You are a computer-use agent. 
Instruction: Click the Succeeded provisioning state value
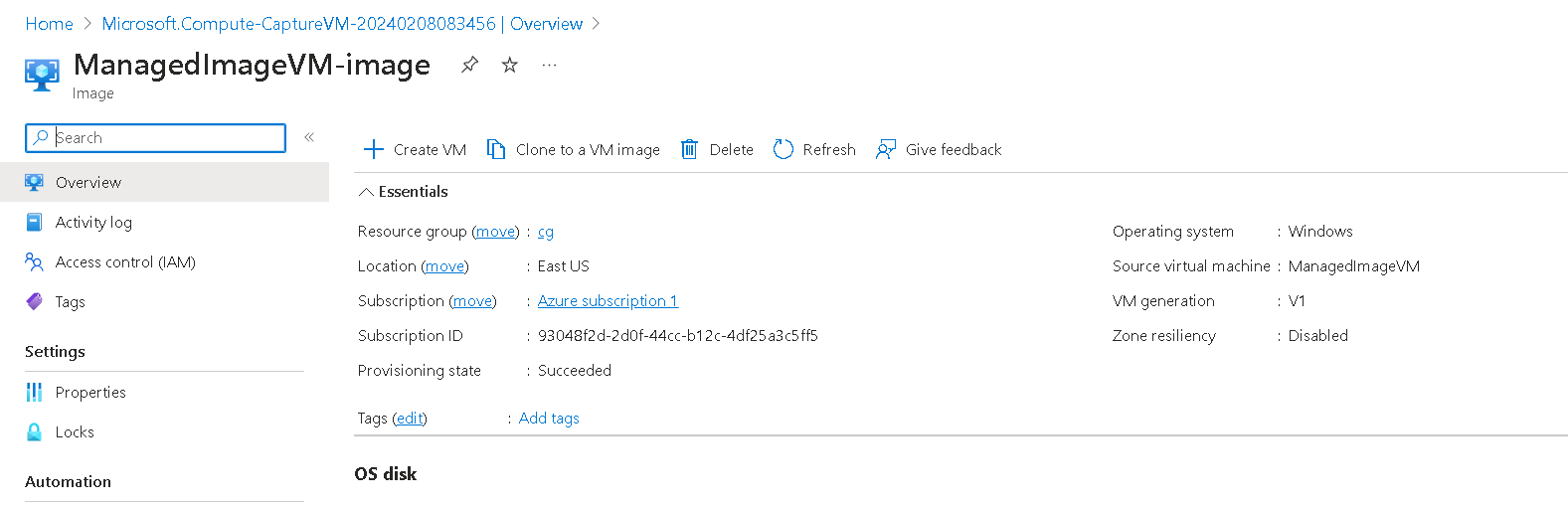pyautogui.click(x=575, y=370)
